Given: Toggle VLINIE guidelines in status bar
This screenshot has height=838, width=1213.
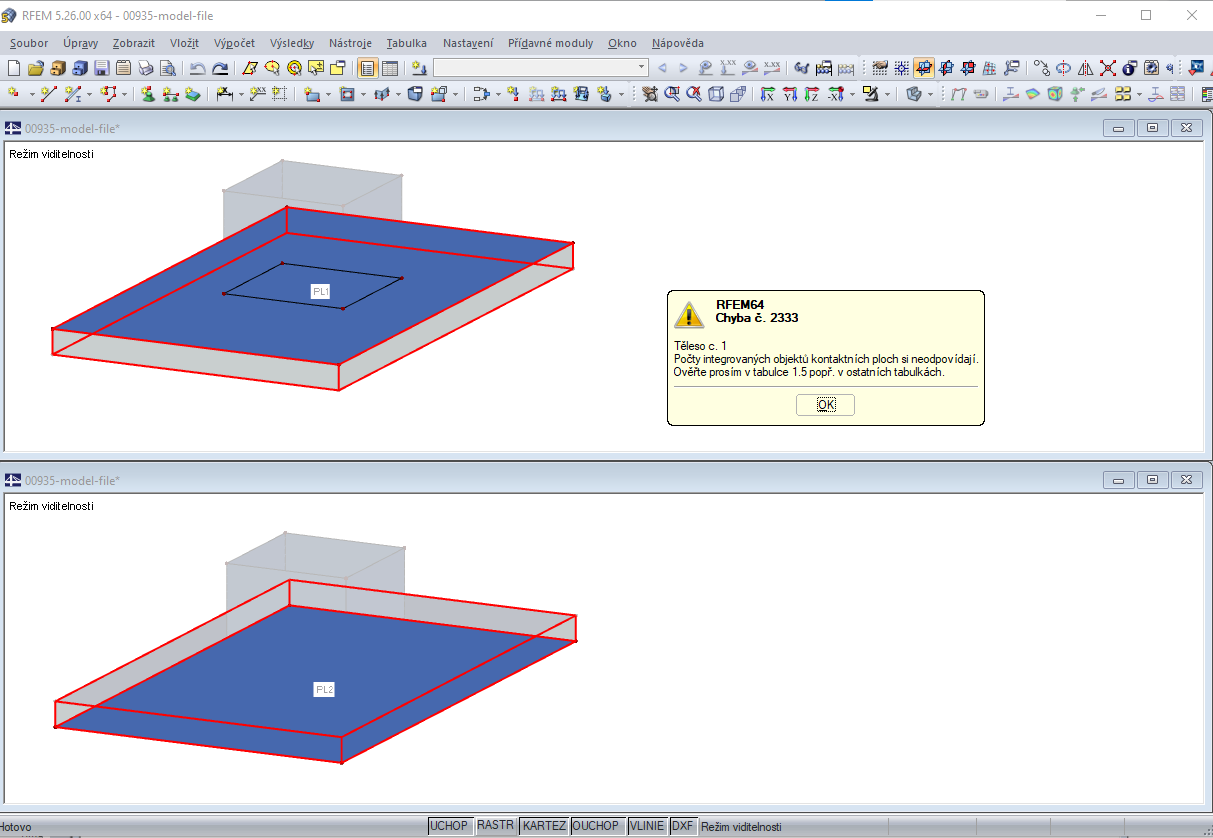Looking at the screenshot, I should click(x=647, y=826).
